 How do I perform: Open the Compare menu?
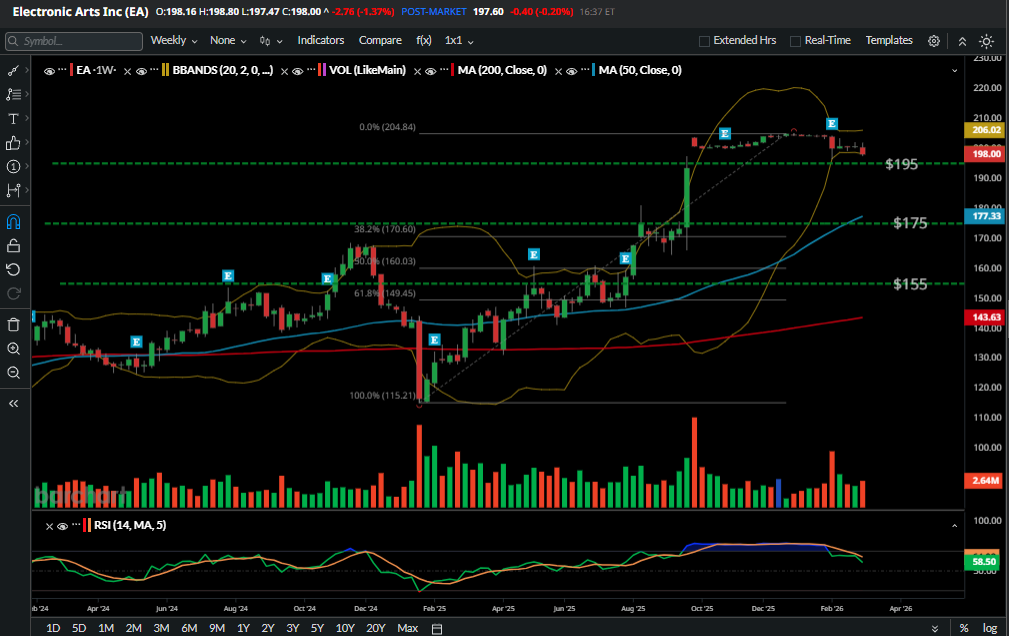[380, 41]
